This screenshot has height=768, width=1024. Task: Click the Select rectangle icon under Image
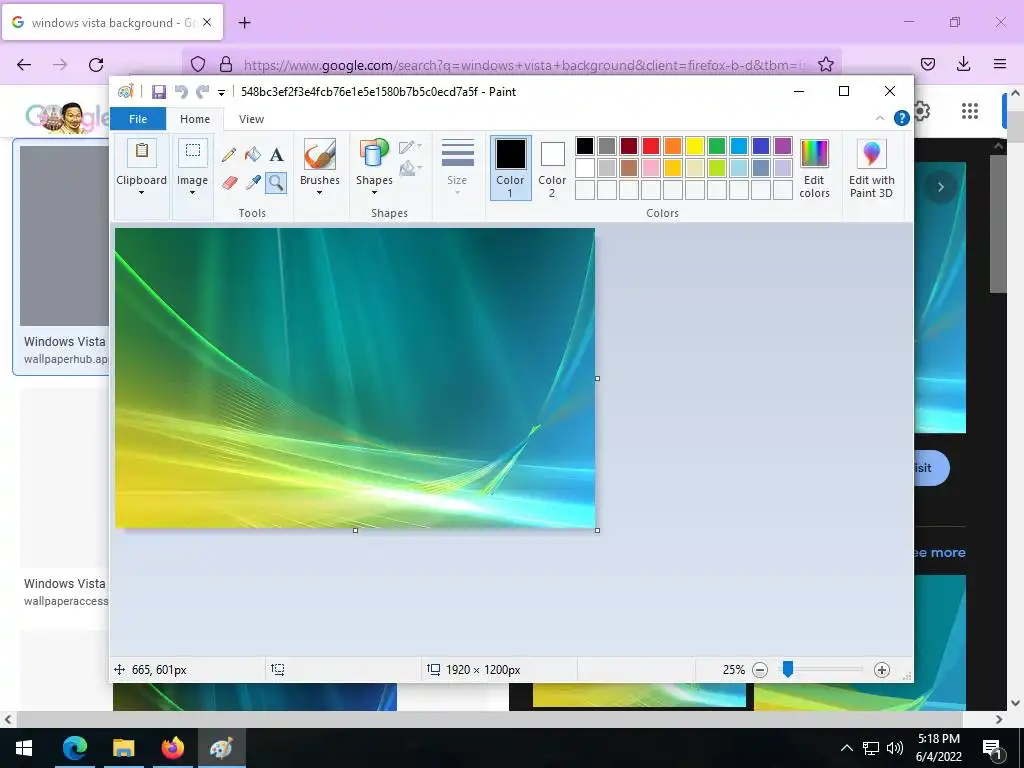pos(193,153)
